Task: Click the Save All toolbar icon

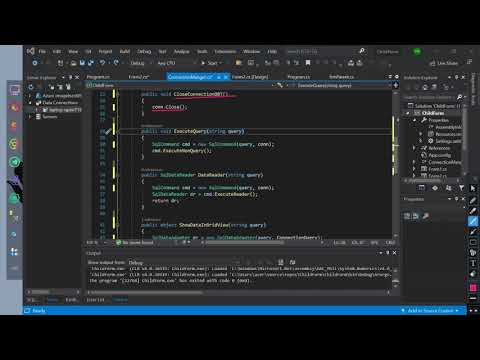Action: click(x=91, y=63)
